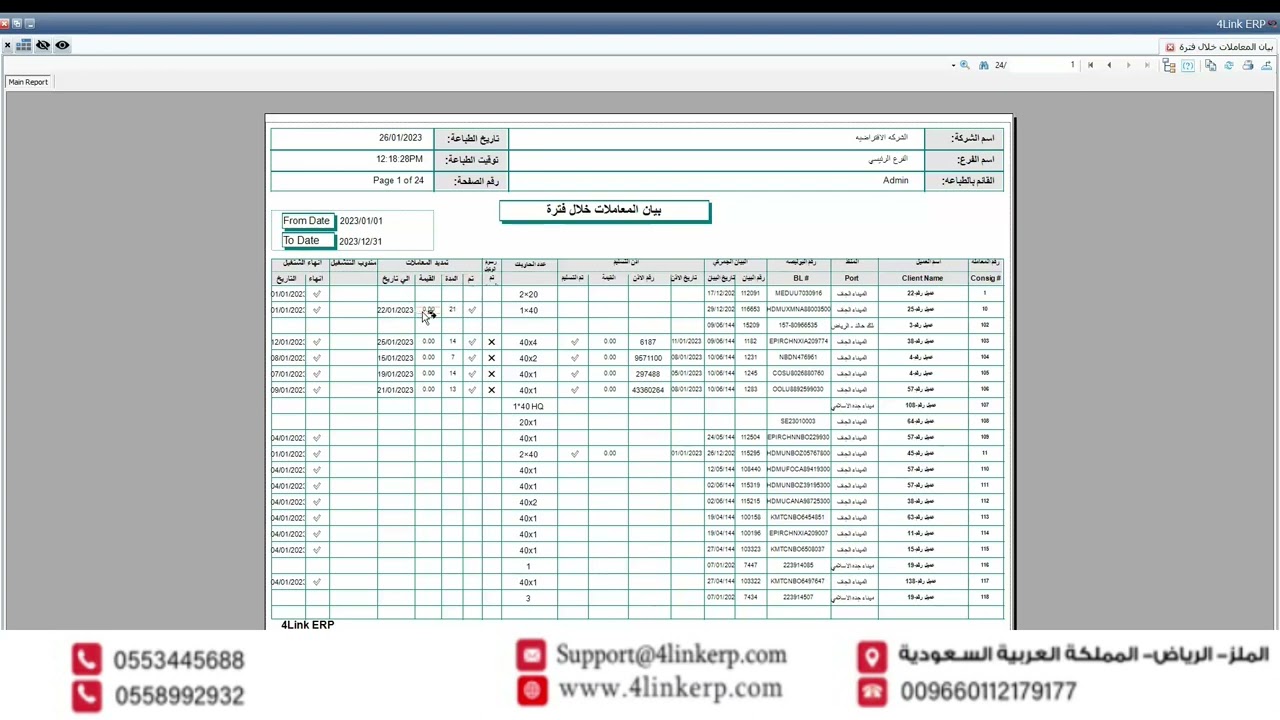Image resolution: width=1280 pixels, height=720 pixels.
Task: Click the BL number 223914507
Action: [798, 598]
